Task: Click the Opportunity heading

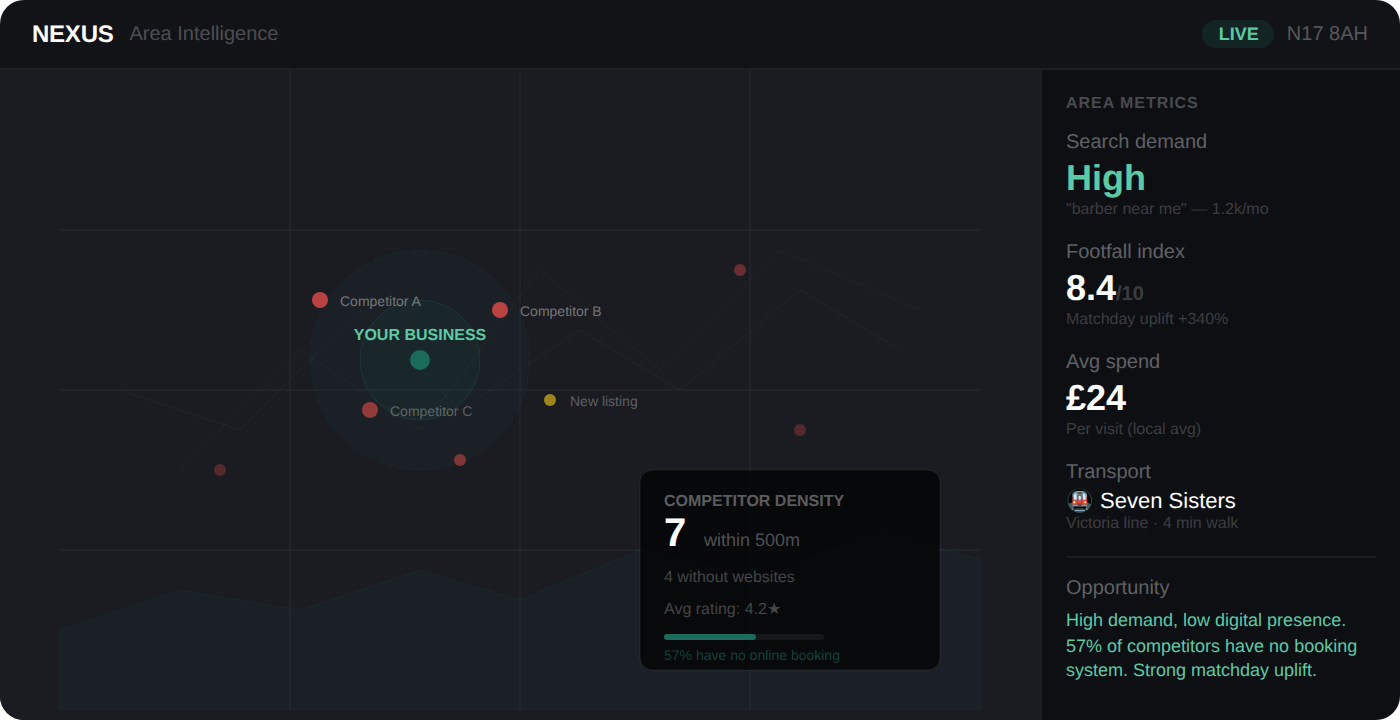Action: point(1117,588)
